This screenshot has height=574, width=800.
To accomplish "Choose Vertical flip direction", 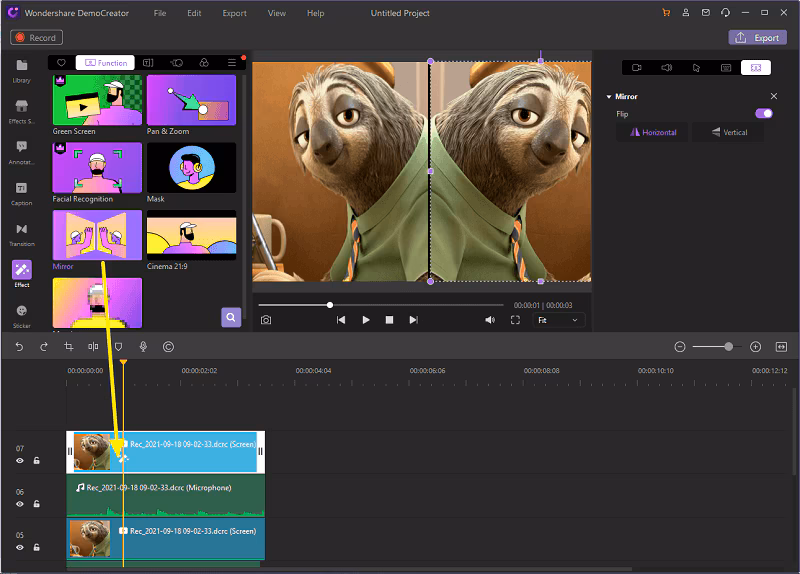I will (x=728, y=132).
